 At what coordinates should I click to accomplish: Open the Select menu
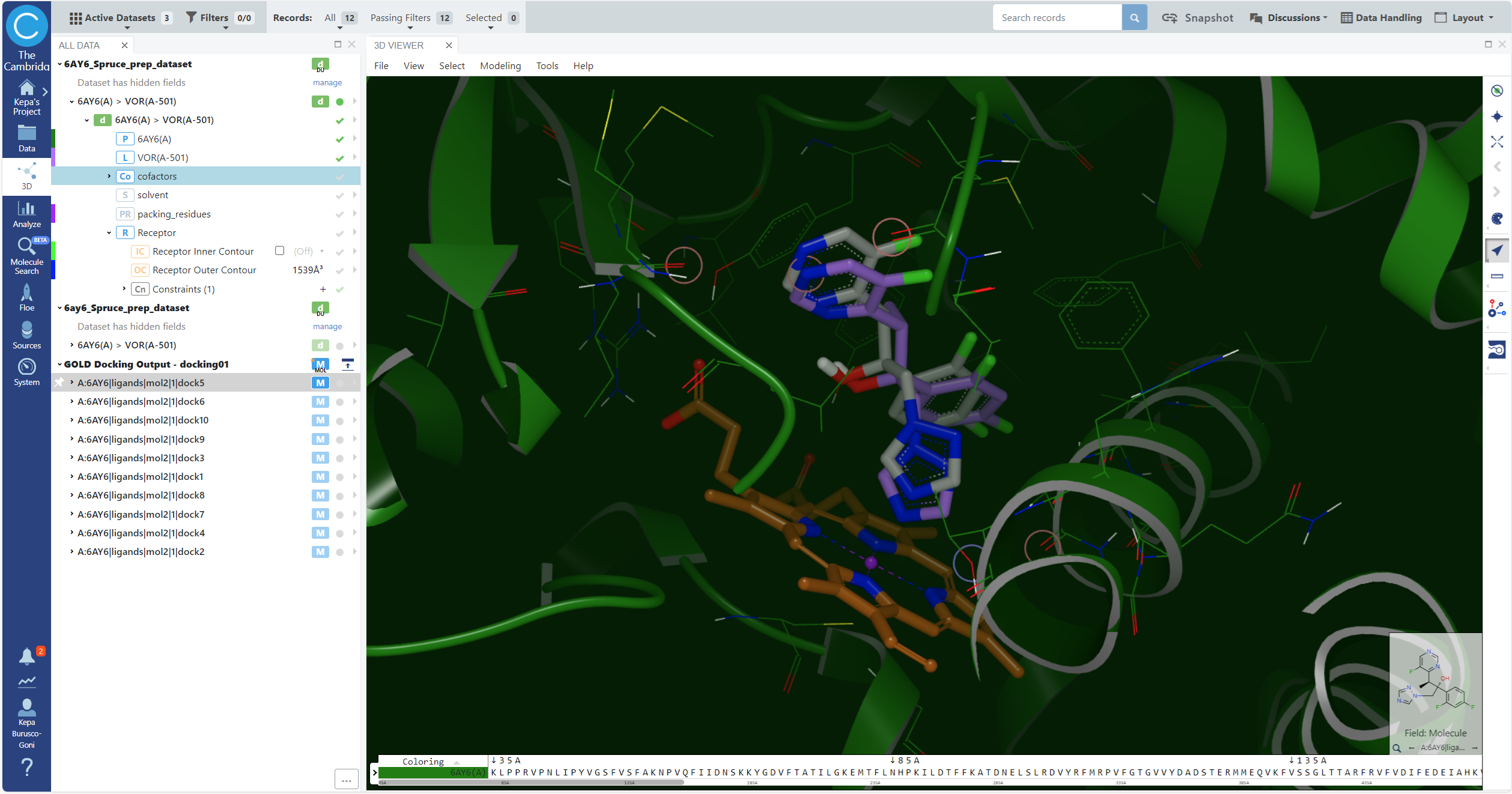pyautogui.click(x=452, y=65)
